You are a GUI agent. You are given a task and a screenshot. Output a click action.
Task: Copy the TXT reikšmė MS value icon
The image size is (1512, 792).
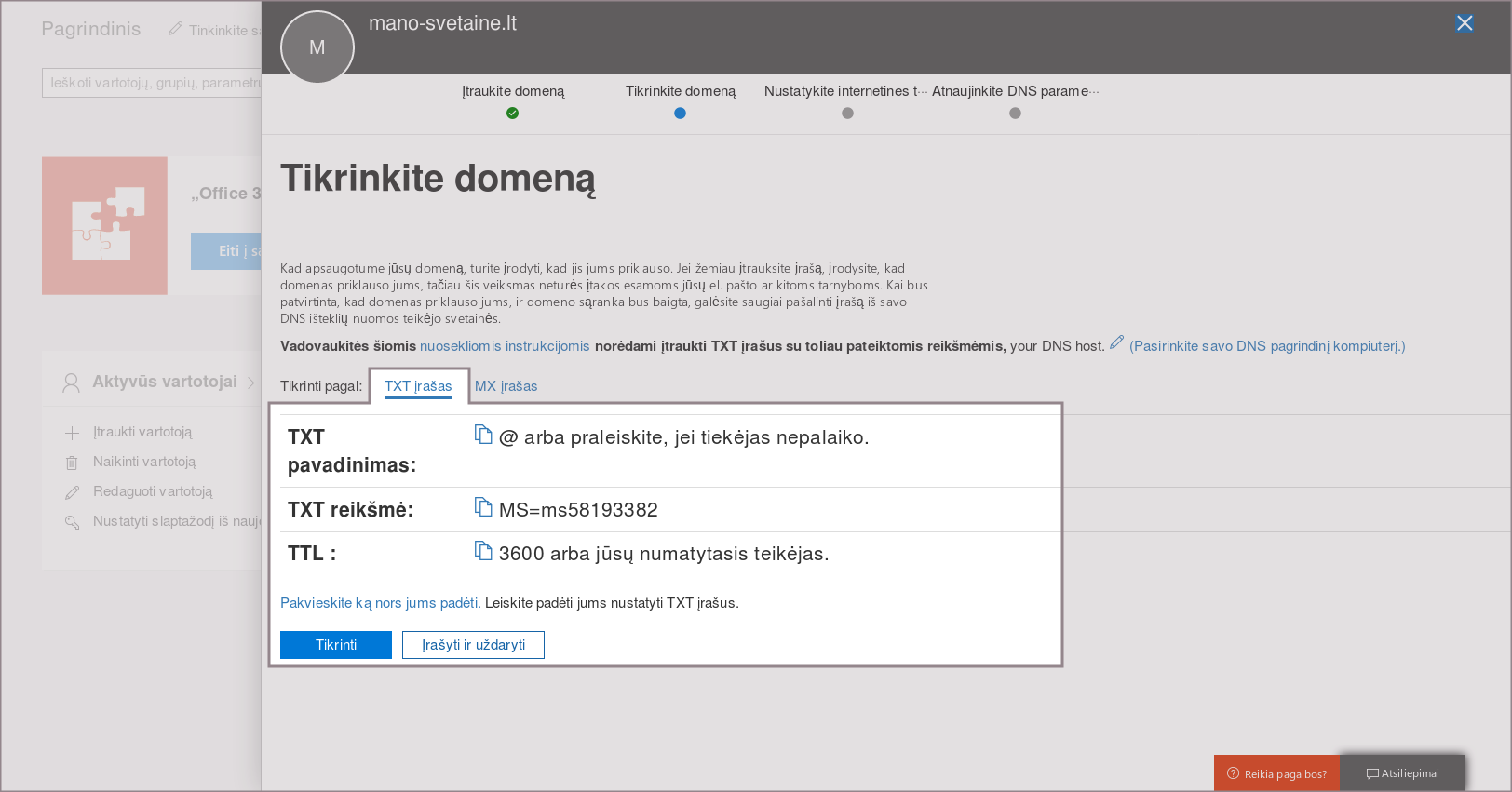click(483, 507)
